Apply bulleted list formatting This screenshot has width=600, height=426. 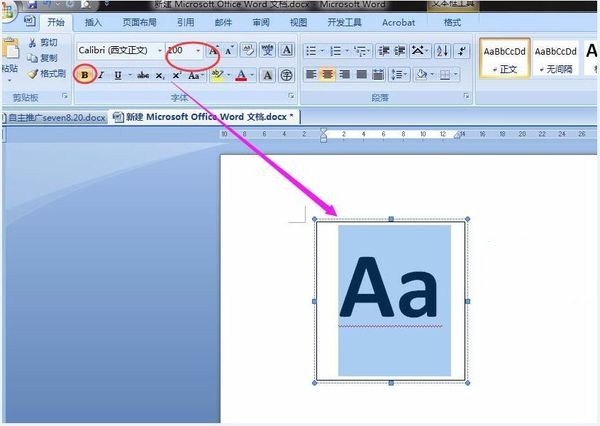311,50
